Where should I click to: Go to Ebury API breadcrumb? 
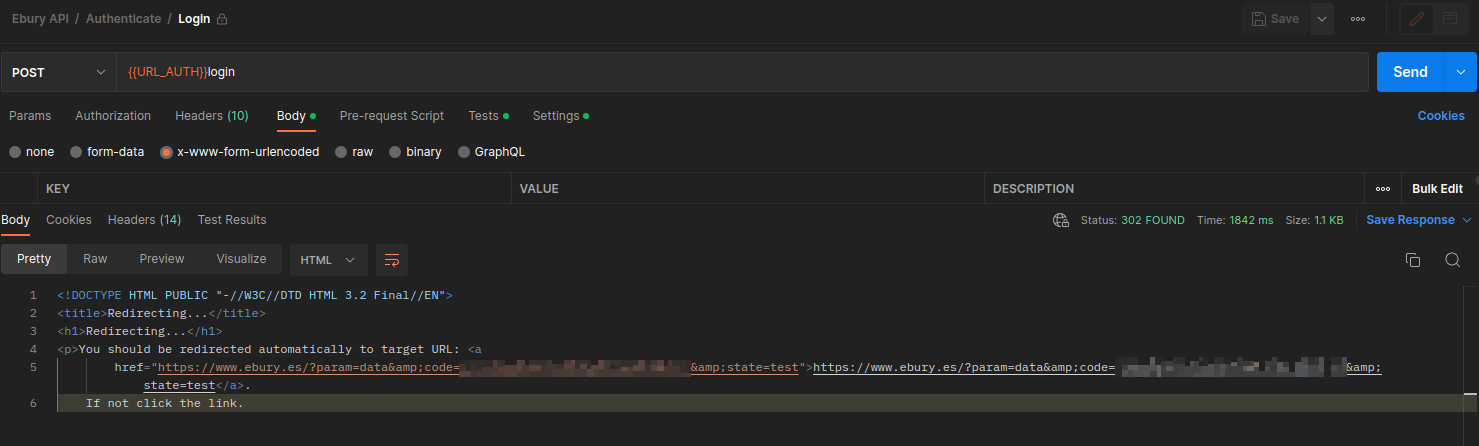pos(40,19)
